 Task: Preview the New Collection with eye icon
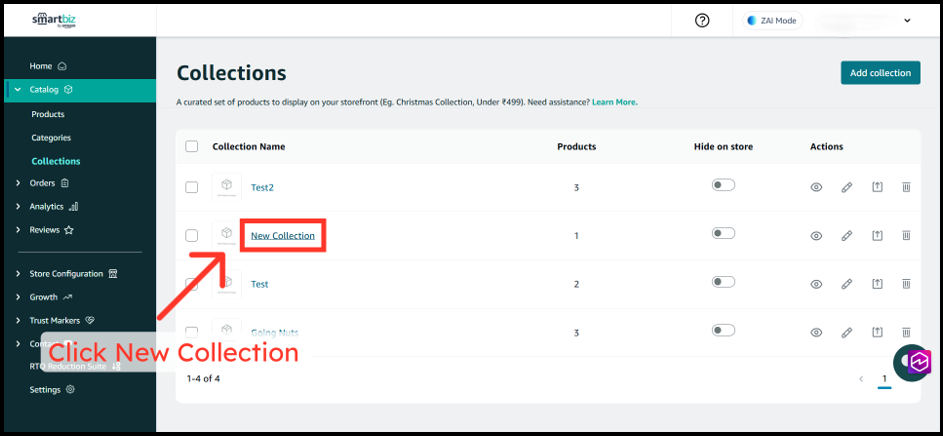click(x=816, y=236)
